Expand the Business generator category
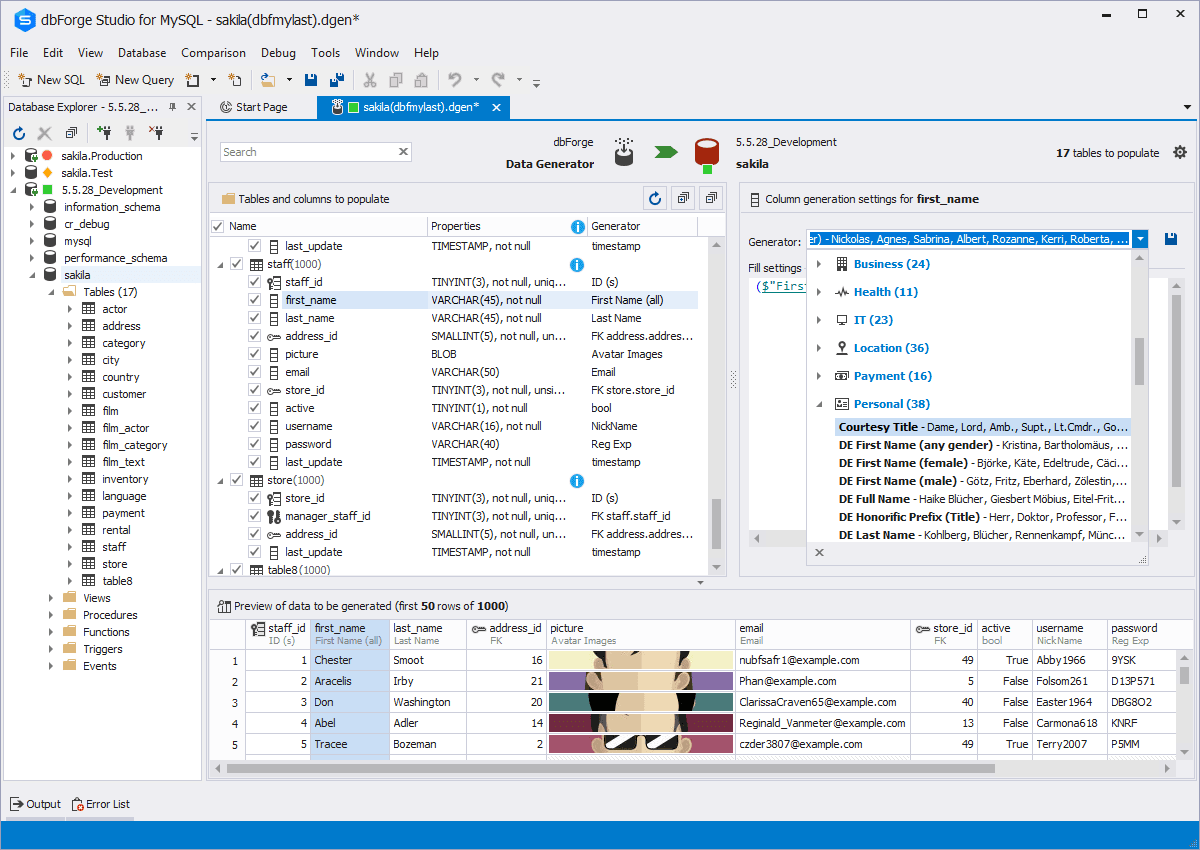Viewport: 1200px width, 850px height. coord(820,264)
